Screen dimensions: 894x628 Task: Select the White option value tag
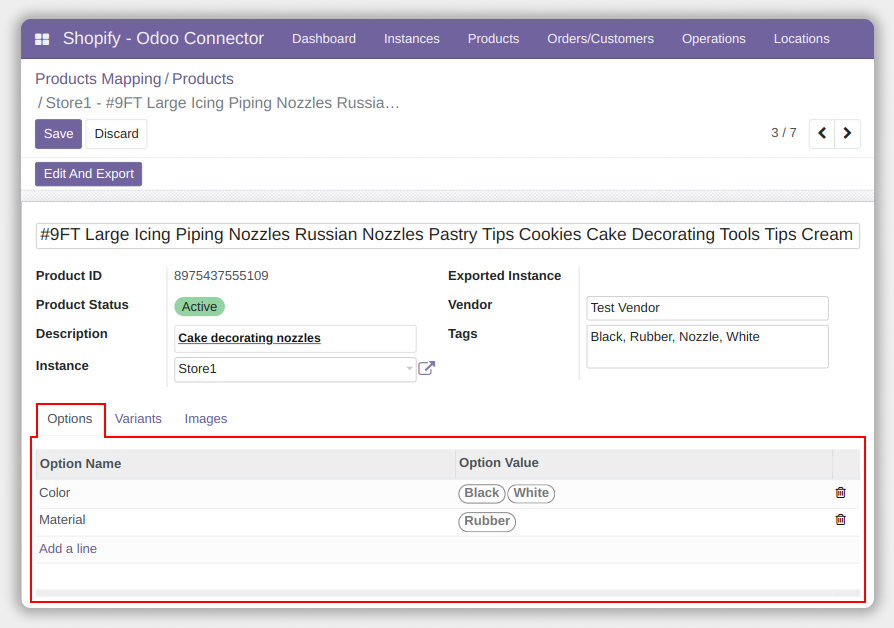coord(531,493)
